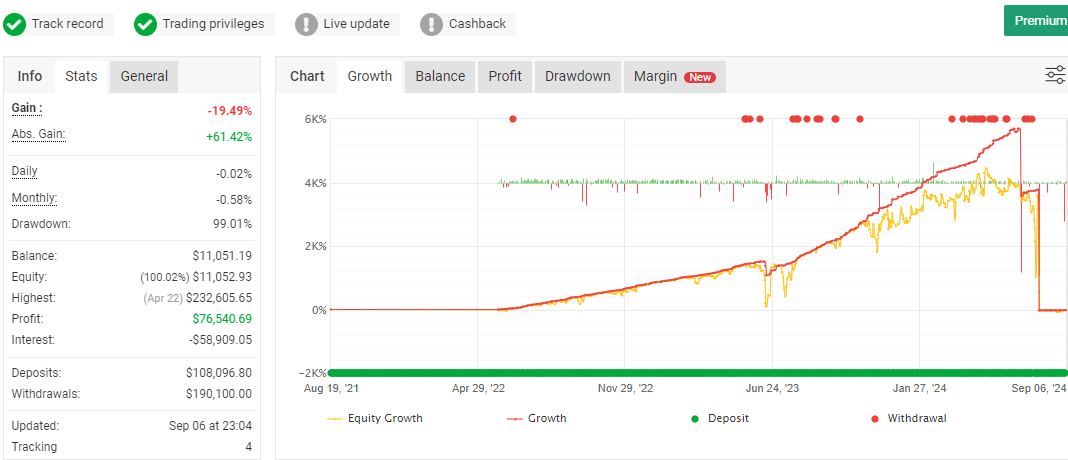Click the Drawdown value 99.01%

pyautogui.click(x=234, y=224)
